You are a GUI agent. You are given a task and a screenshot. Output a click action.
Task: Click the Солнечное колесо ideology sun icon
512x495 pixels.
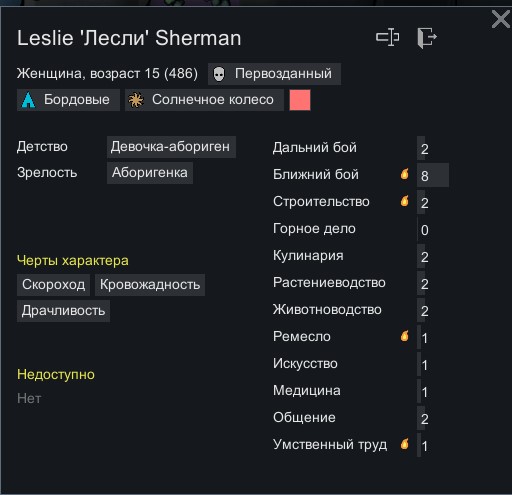click(x=136, y=100)
